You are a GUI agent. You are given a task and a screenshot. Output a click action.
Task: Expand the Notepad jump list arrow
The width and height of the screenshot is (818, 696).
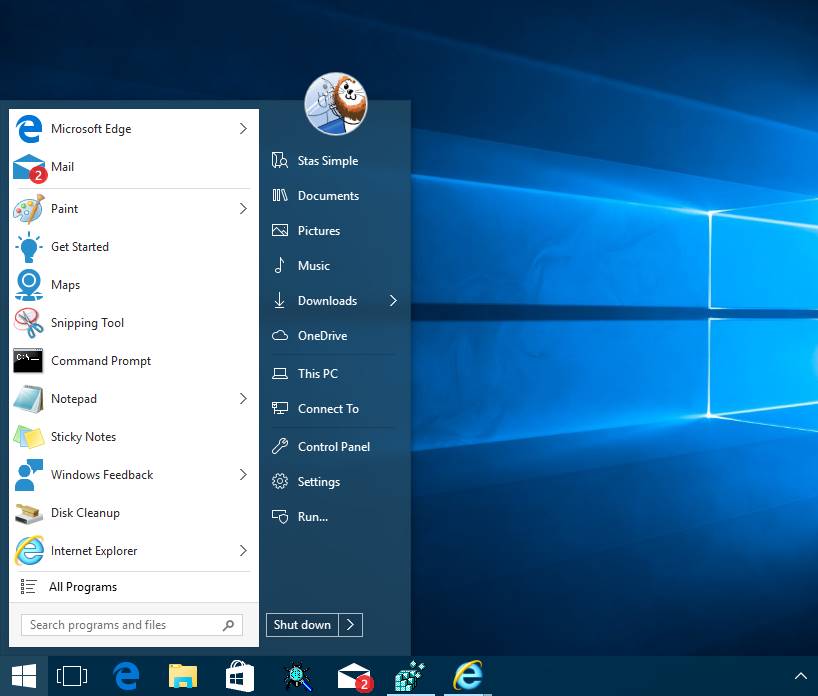pyautogui.click(x=243, y=399)
